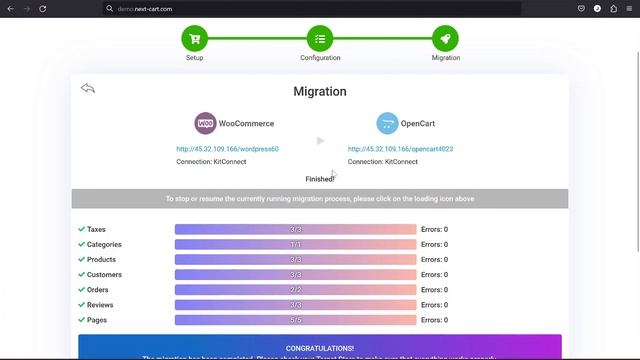
Task: Click the Products progress bar
Action: tap(296, 260)
